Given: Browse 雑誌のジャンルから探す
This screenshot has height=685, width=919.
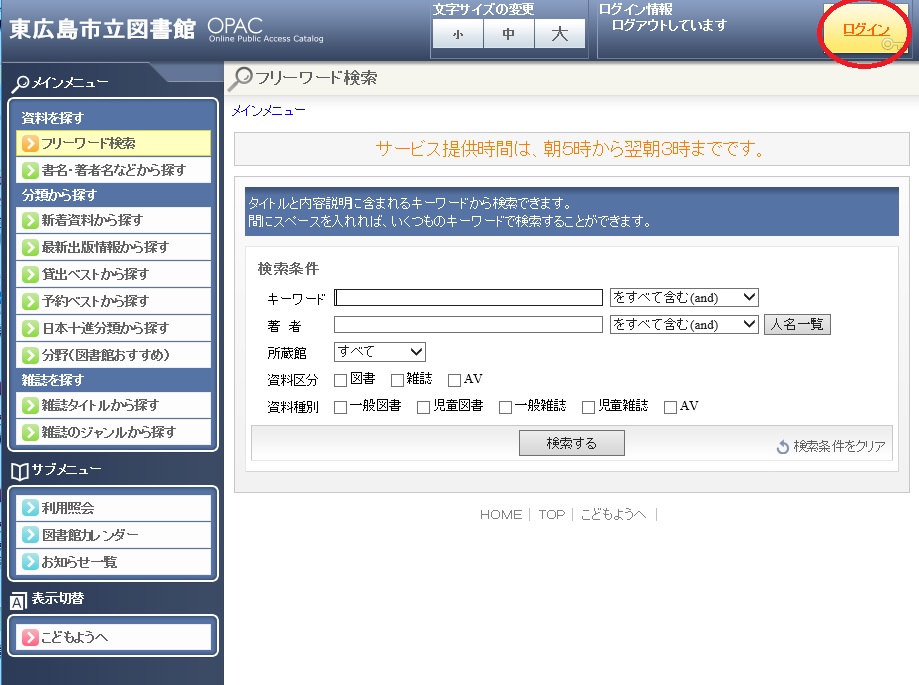Looking at the screenshot, I should click(114, 432).
